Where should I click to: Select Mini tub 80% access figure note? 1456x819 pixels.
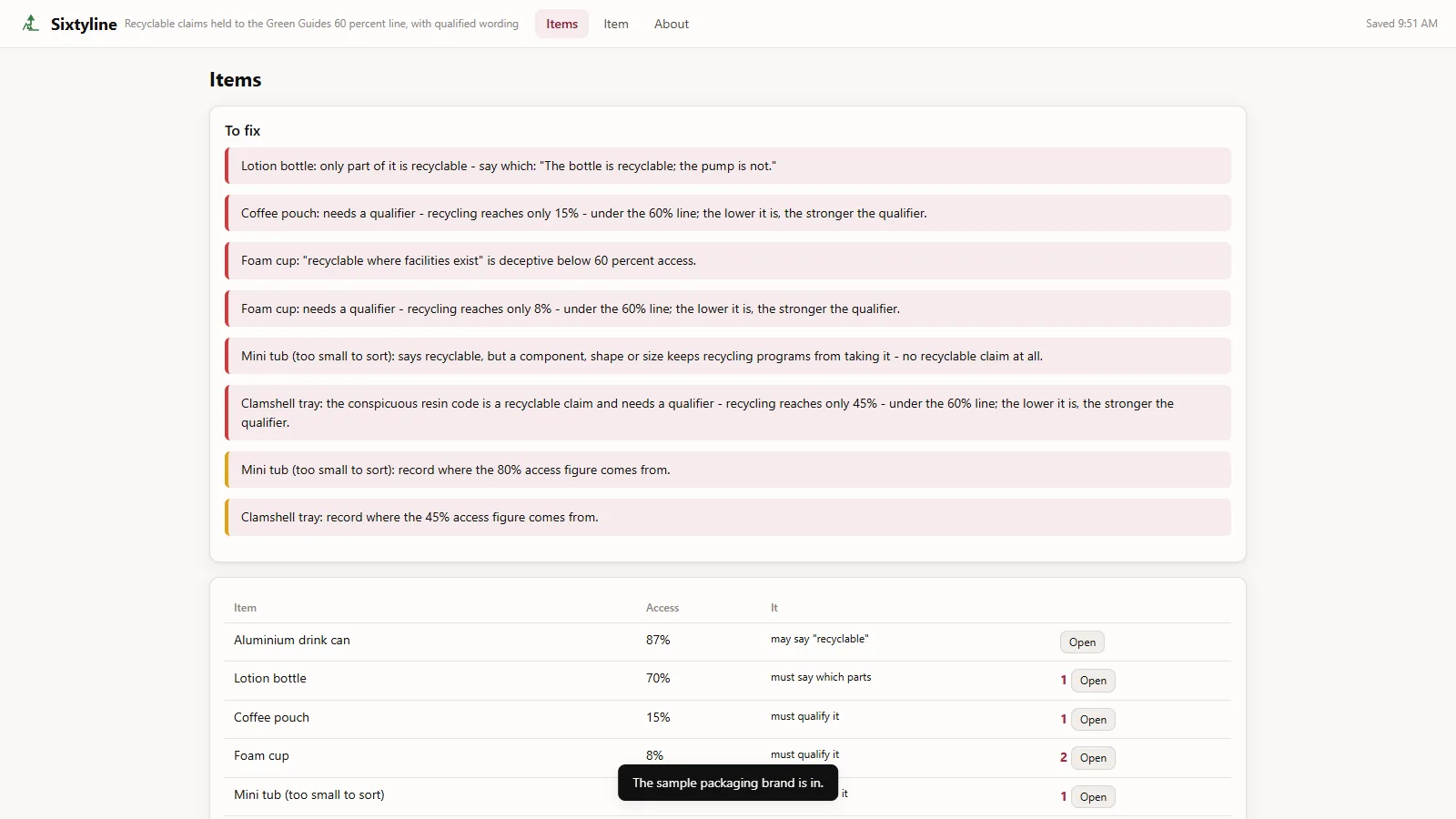pyautogui.click(x=728, y=470)
